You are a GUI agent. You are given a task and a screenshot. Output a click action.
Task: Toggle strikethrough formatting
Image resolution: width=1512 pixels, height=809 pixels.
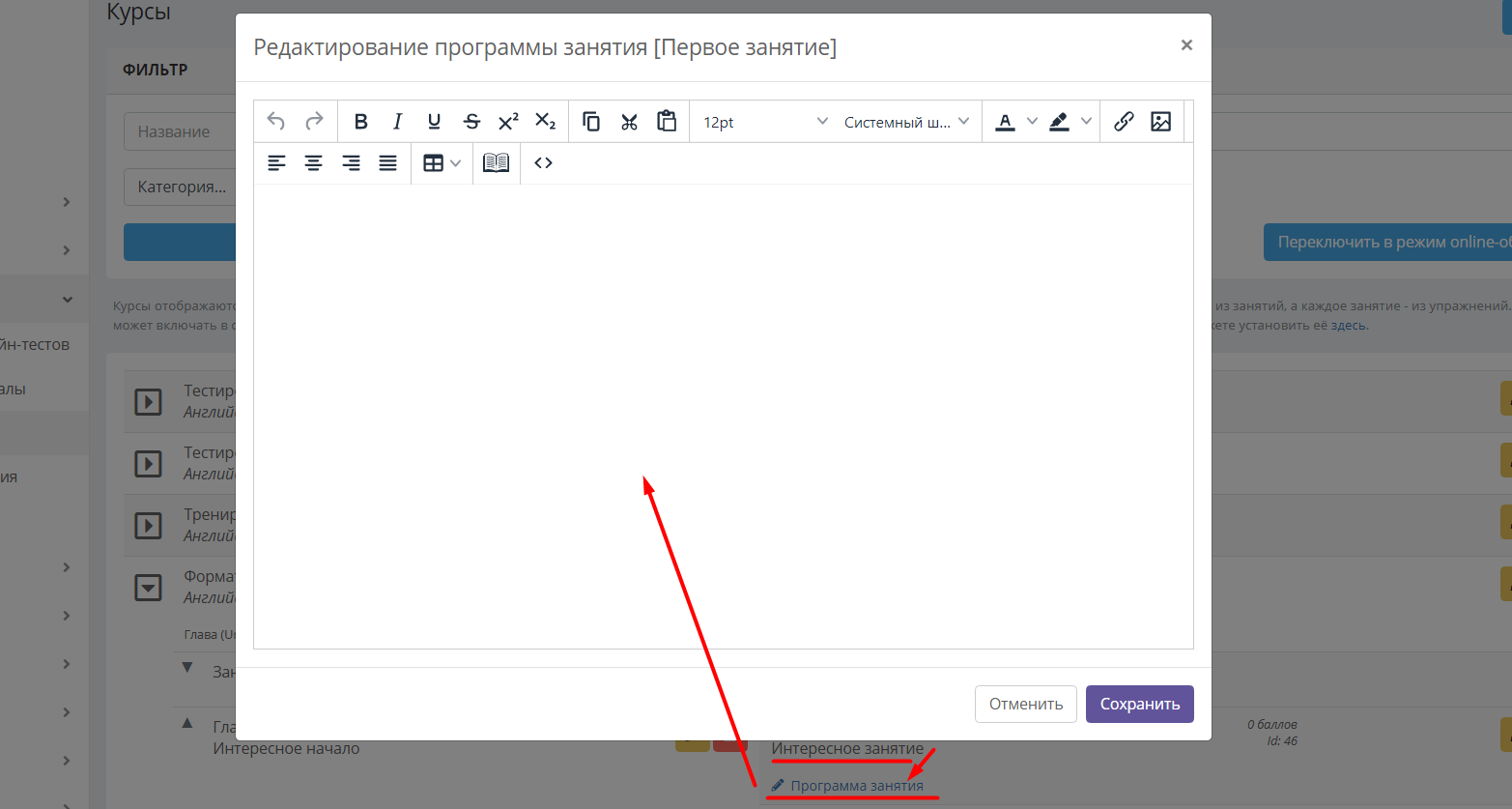pos(471,121)
